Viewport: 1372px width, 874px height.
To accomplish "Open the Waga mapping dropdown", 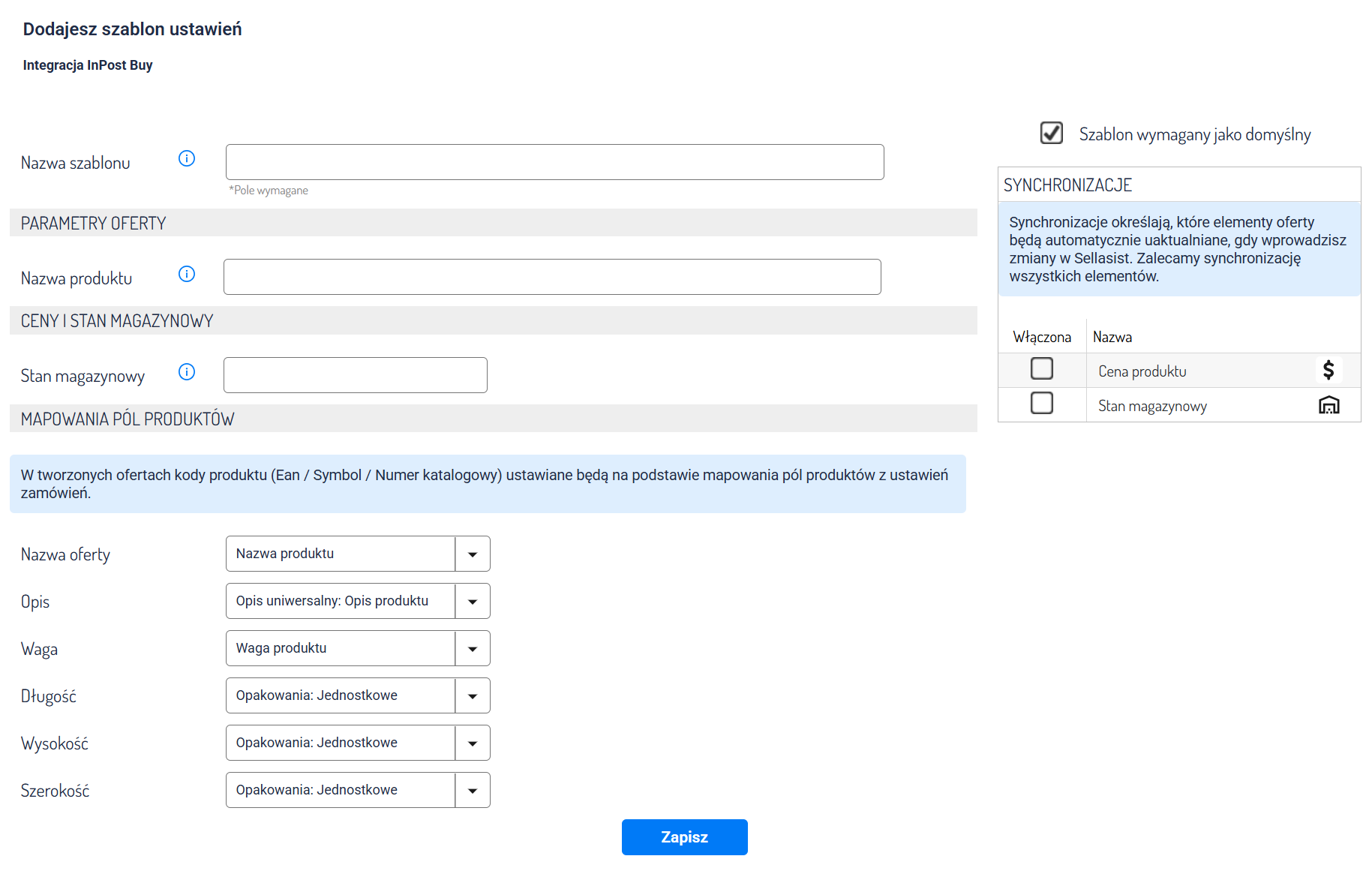I will click(472, 649).
